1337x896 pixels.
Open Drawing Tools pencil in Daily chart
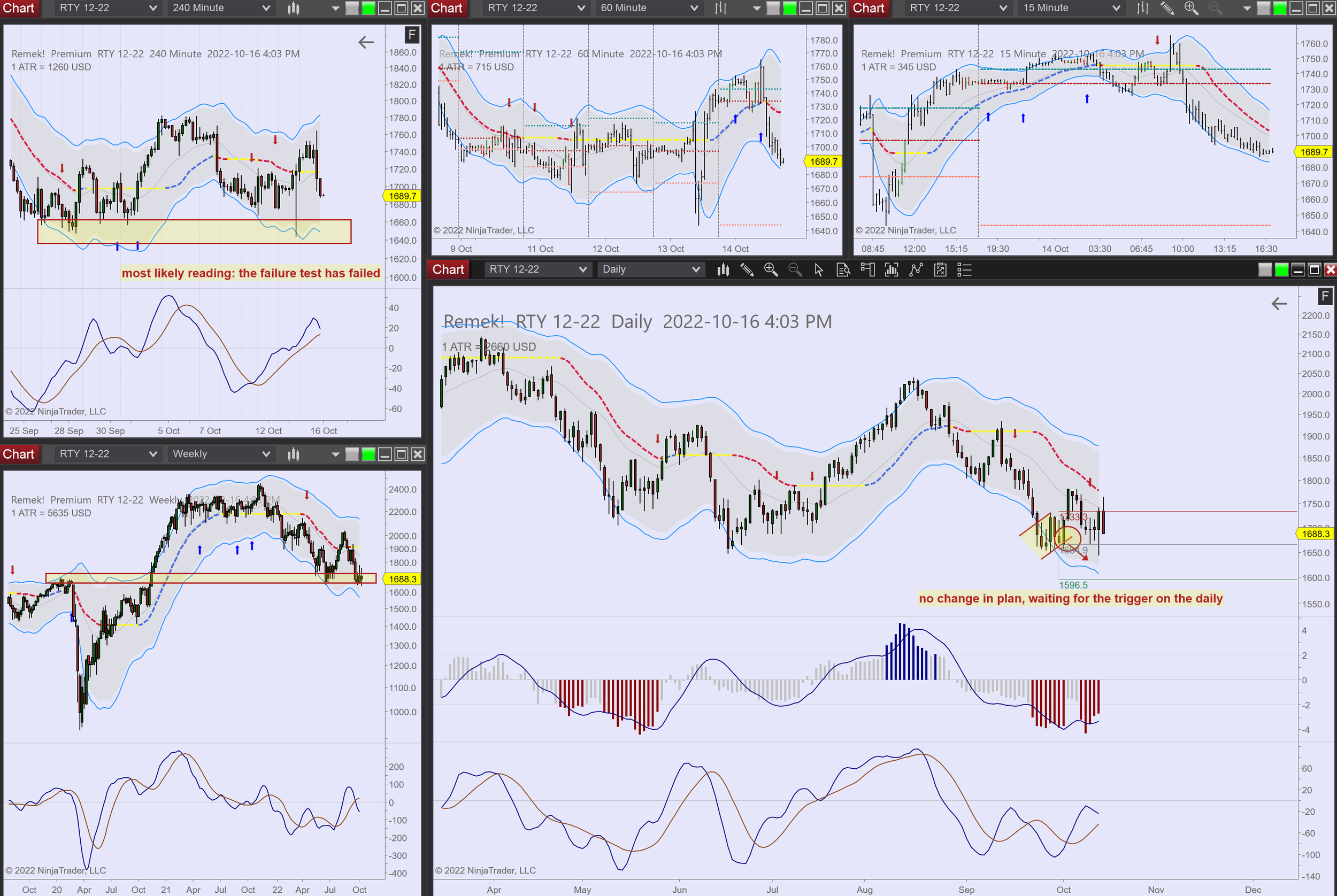pos(747,270)
